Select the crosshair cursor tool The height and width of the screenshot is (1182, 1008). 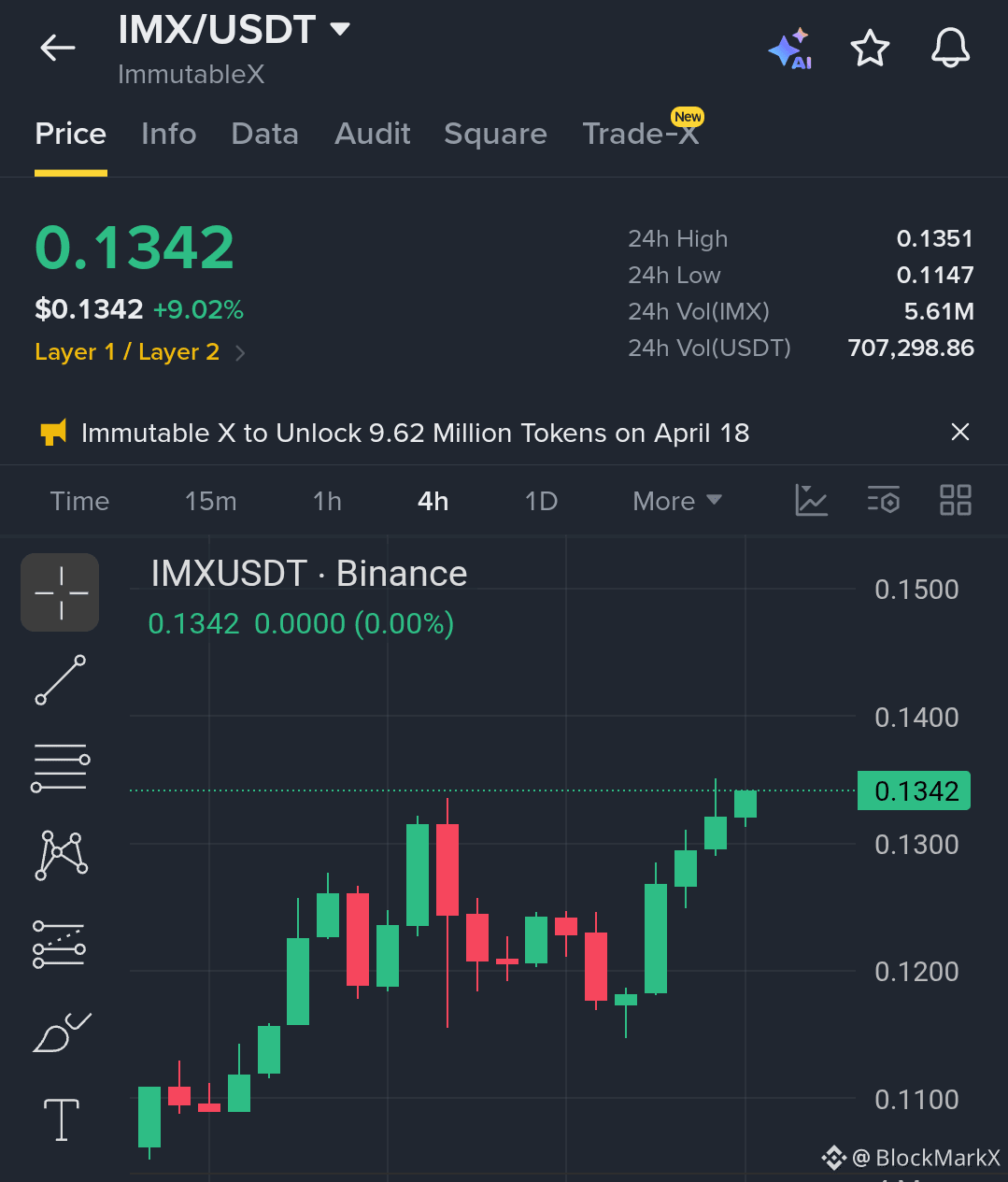point(61,592)
